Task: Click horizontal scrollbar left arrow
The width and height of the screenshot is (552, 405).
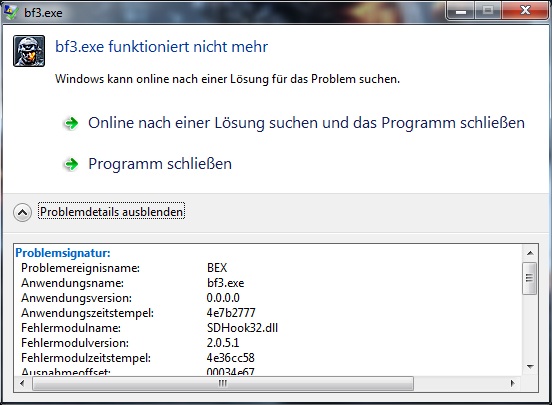Action: click(22, 383)
